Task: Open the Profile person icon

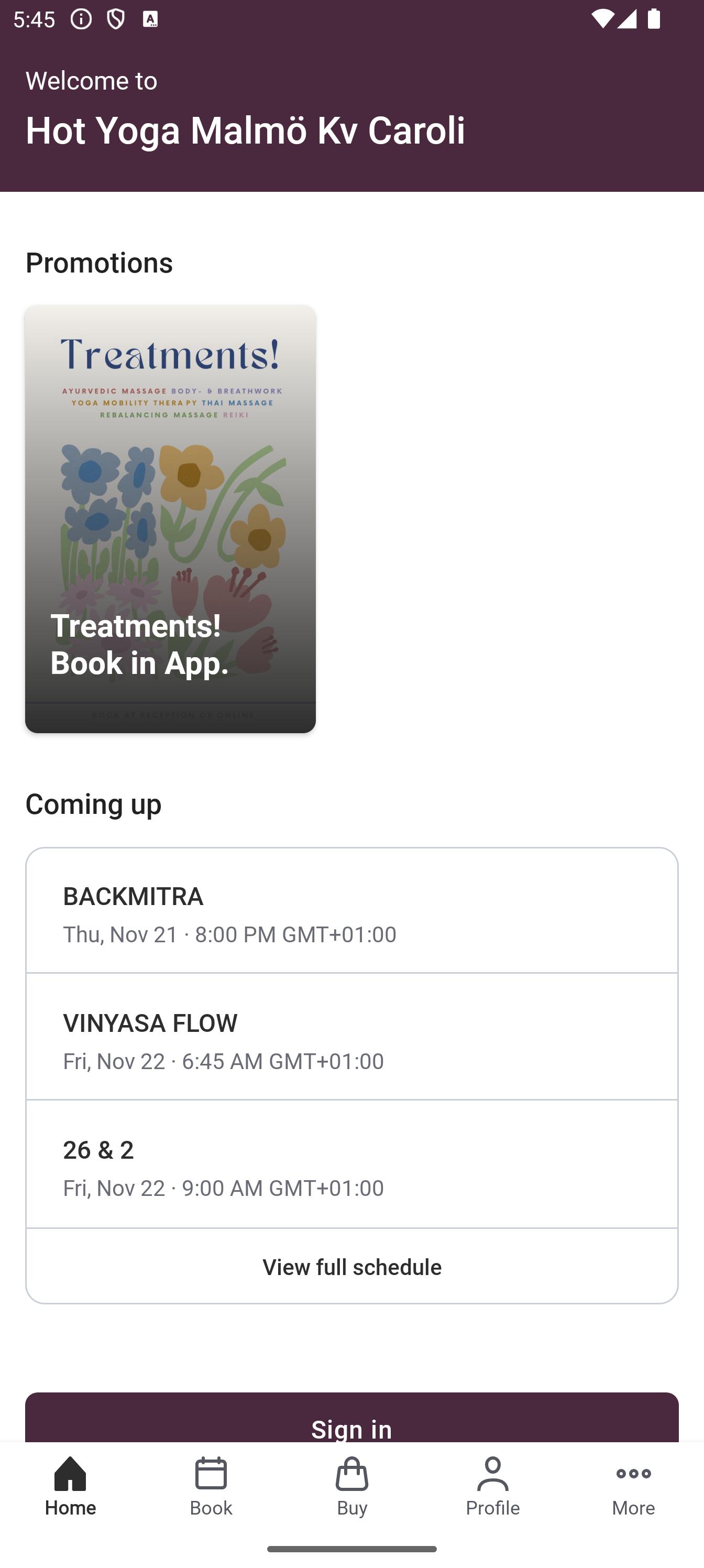Action: tap(493, 1484)
